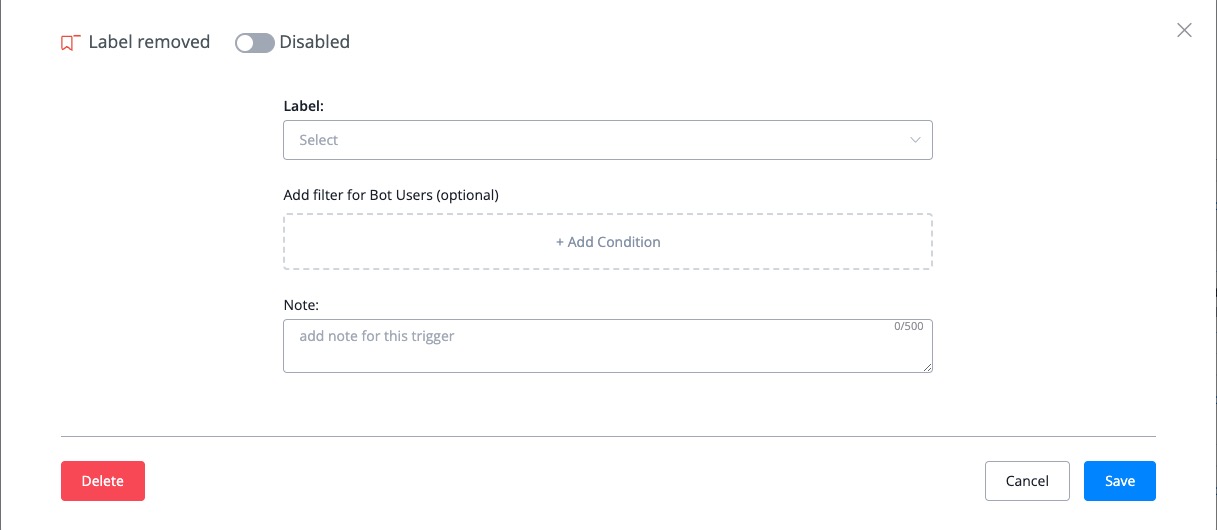Add a condition with + Add Condition
Image resolution: width=1217 pixels, height=530 pixels.
coord(608,242)
